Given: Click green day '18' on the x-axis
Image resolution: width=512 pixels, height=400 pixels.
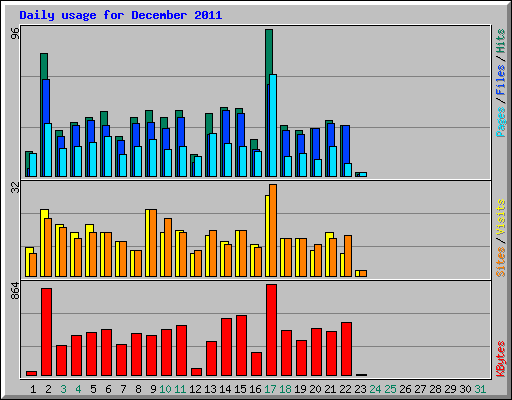Looking at the screenshot, I should pyautogui.click(x=285, y=389).
